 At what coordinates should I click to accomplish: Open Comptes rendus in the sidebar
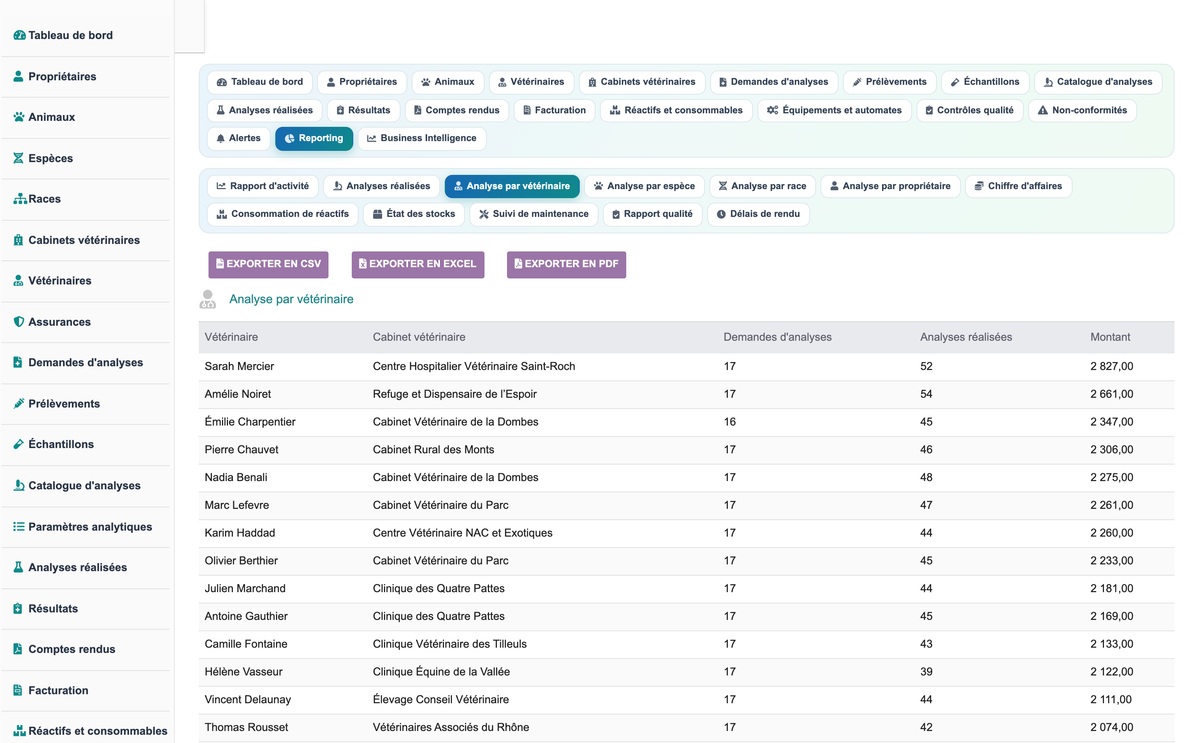[x=72, y=649]
